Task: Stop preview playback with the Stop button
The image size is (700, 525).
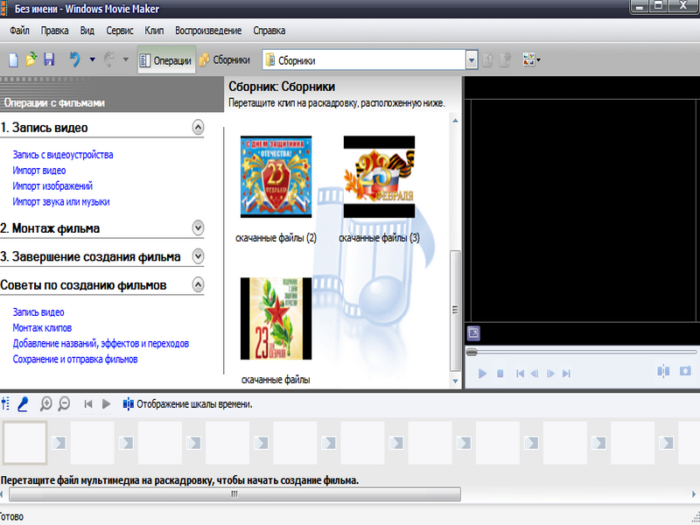Action: [x=500, y=373]
